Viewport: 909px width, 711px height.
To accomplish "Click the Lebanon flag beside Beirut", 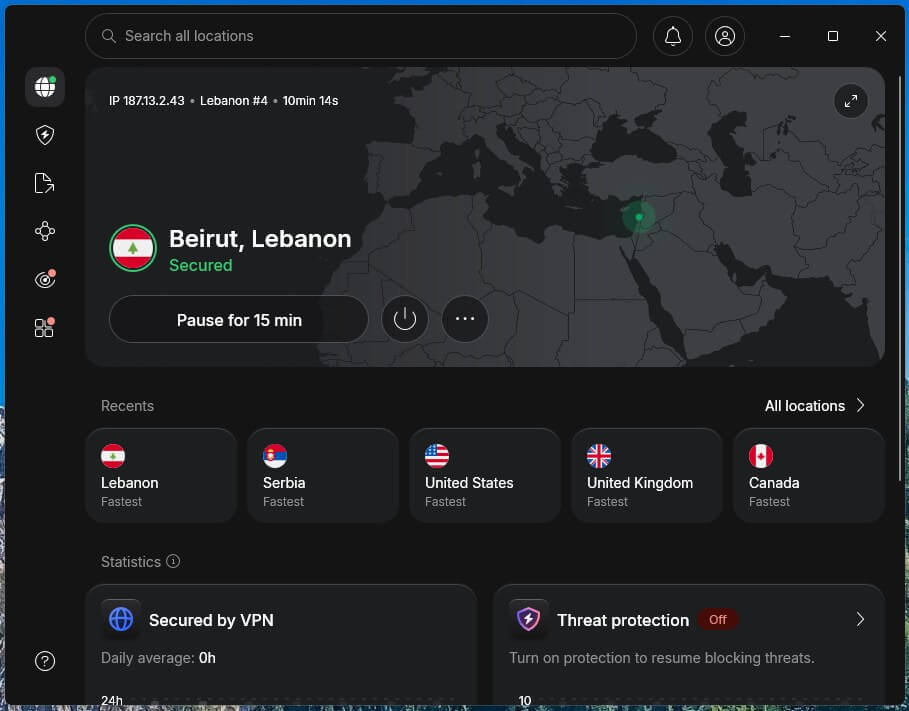I will click(133, 248).
